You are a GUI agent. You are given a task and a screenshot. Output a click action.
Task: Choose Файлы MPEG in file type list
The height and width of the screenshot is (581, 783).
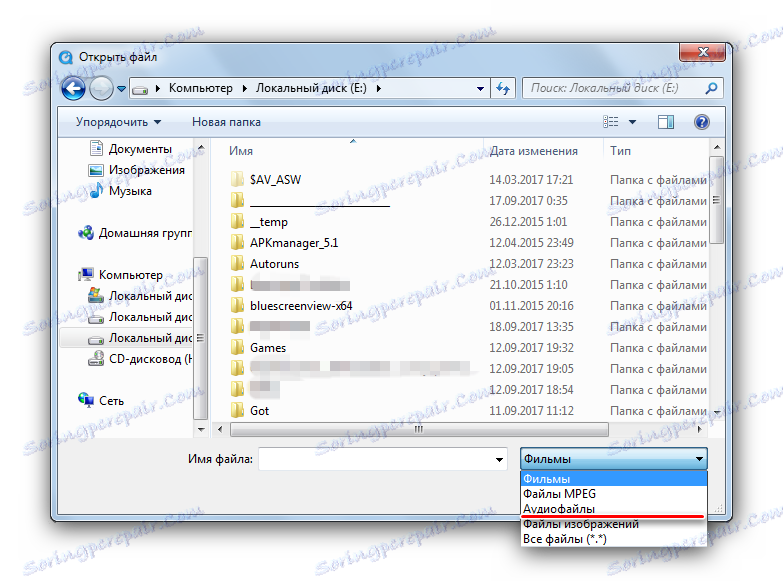click(614, 494)
